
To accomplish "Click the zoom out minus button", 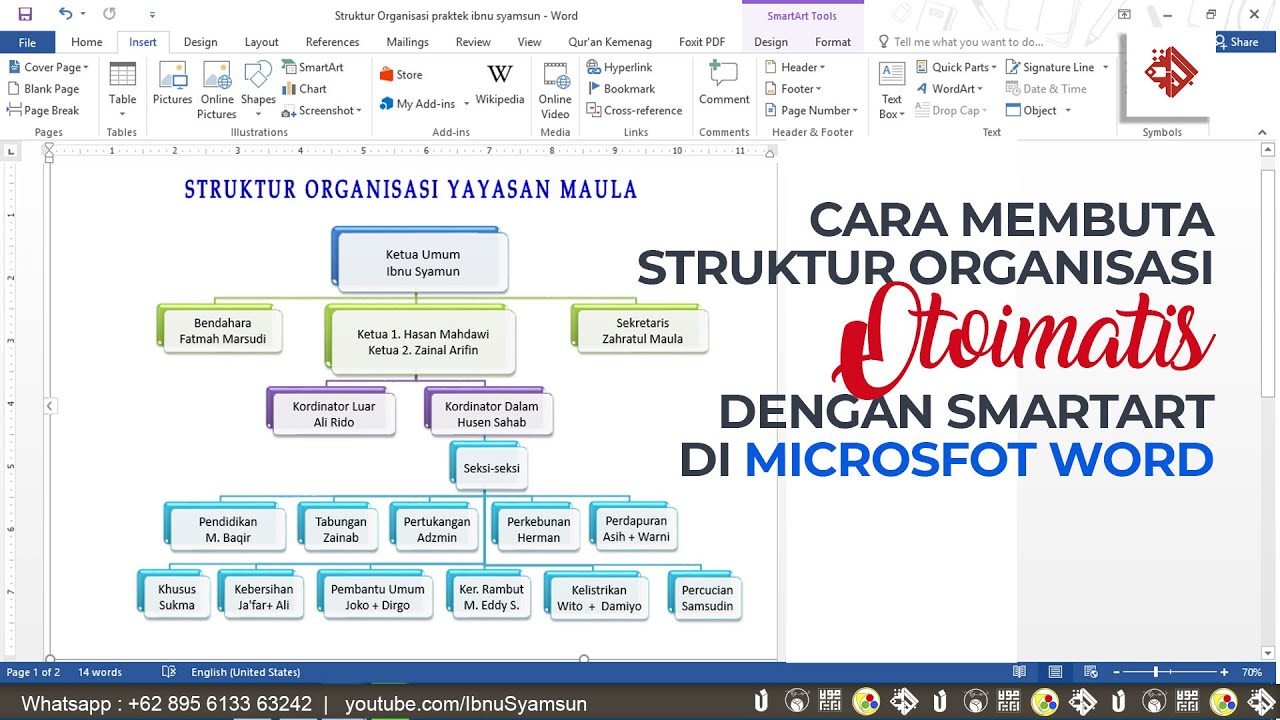I will pos(1117,672).
